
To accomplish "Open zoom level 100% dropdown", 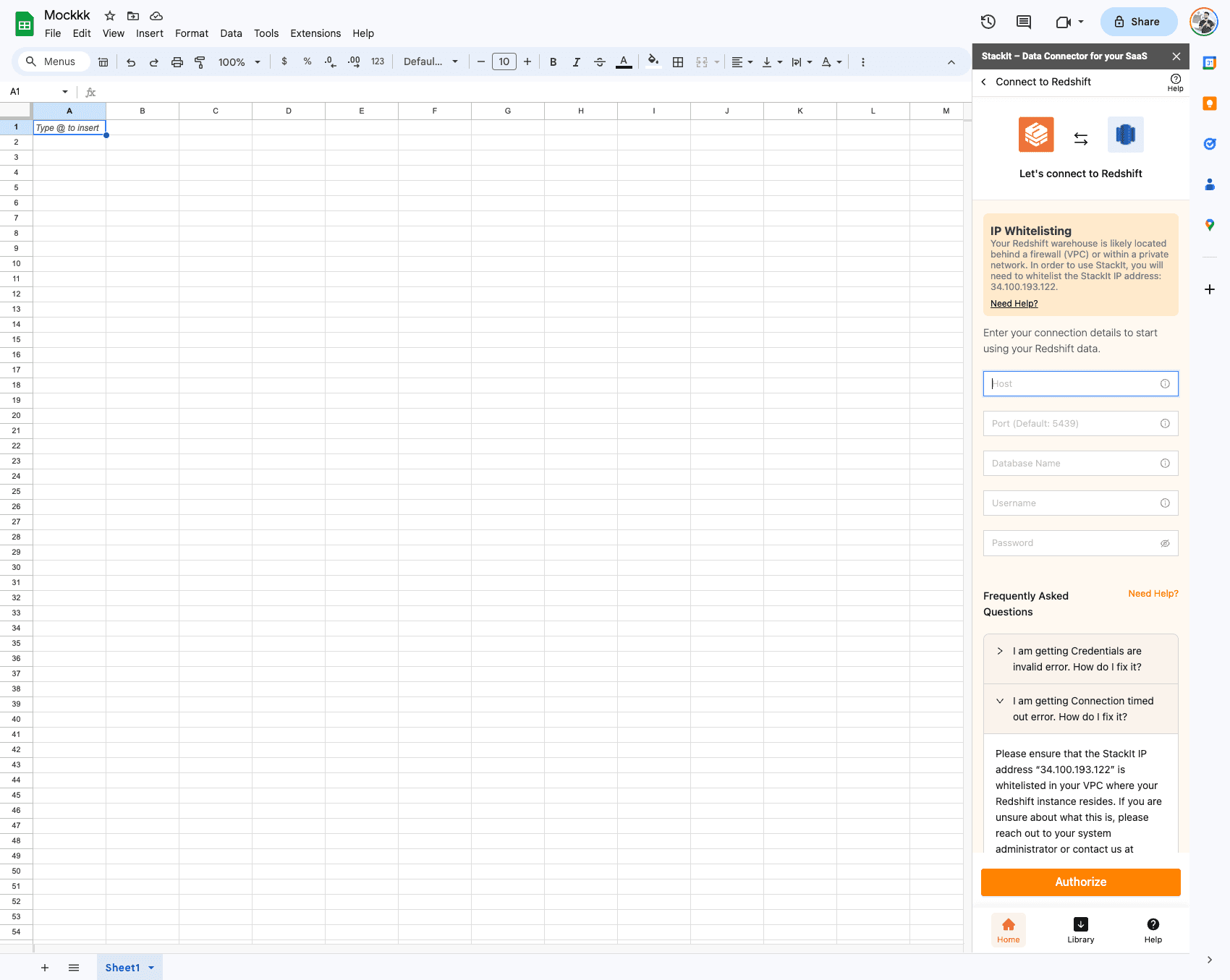I will pos(239,62).
